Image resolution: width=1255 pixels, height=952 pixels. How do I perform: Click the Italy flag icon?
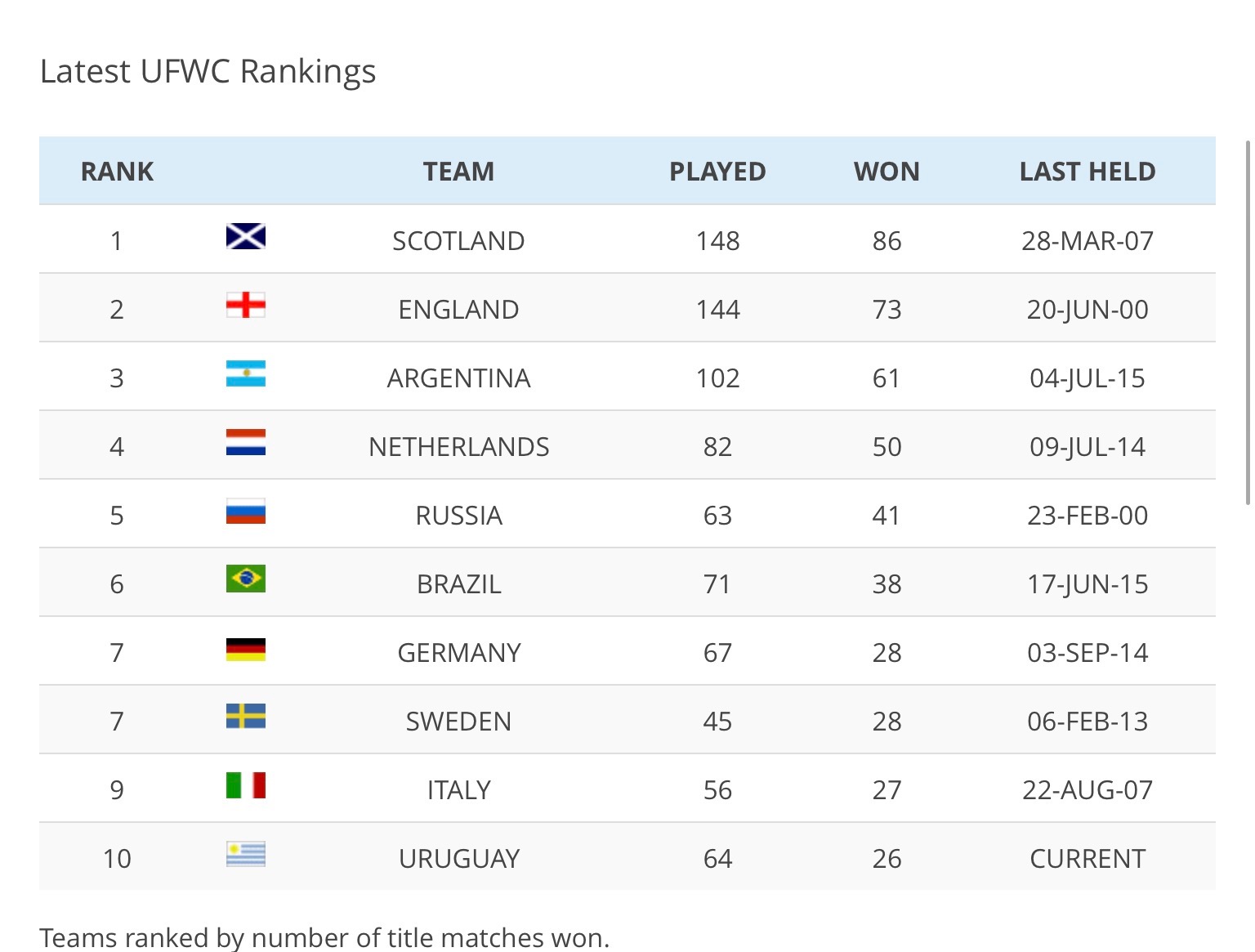[244, 789]
